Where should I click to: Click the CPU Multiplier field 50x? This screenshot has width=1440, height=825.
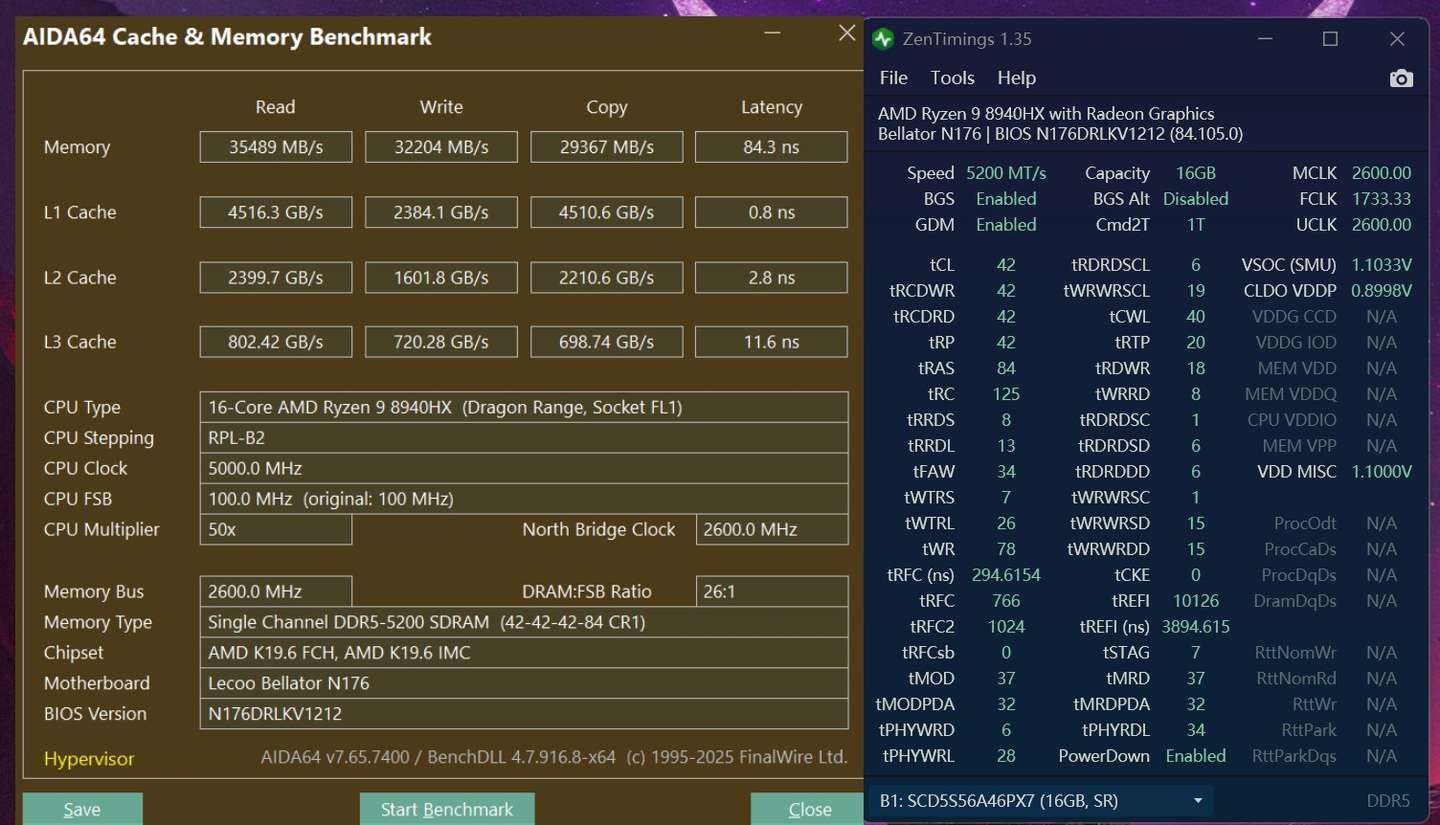[x=276, y=529]
